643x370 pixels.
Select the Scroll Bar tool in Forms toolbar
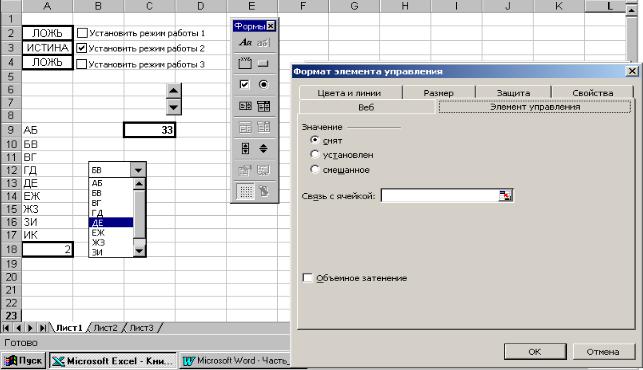point(245,148)
